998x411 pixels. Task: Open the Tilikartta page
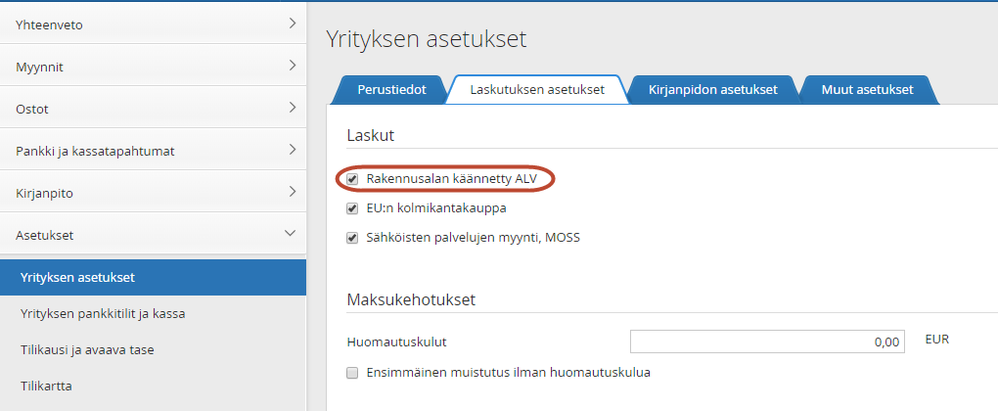click(47, 385)
